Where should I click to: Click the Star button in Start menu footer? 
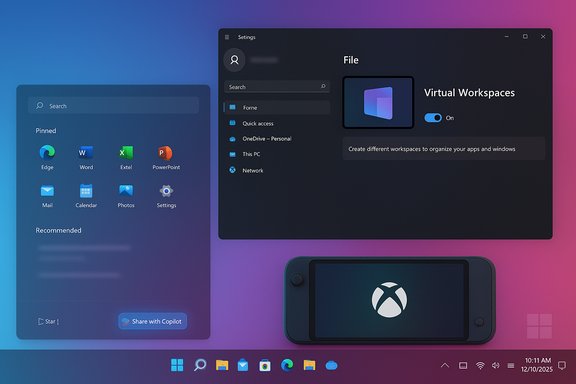tap(48, 322)
